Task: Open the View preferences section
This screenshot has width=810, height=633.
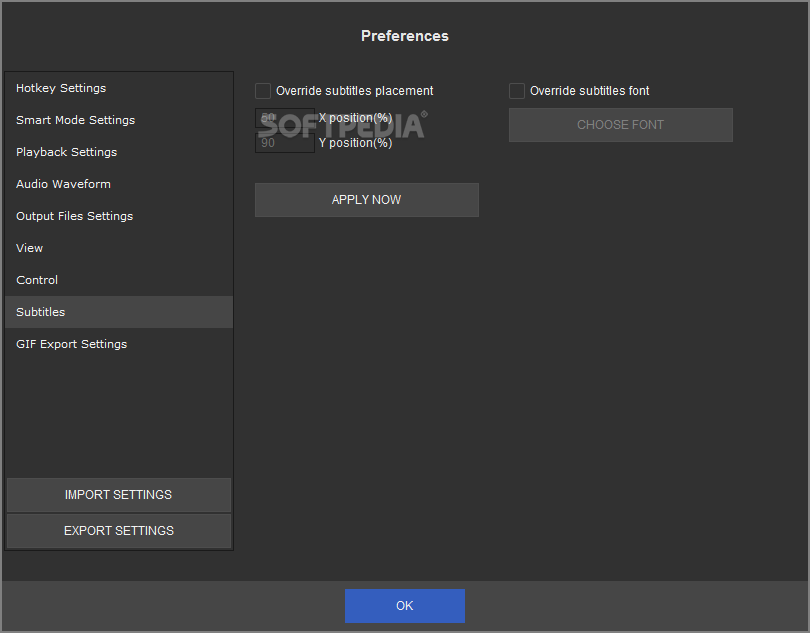Action: tap(119, 248)
